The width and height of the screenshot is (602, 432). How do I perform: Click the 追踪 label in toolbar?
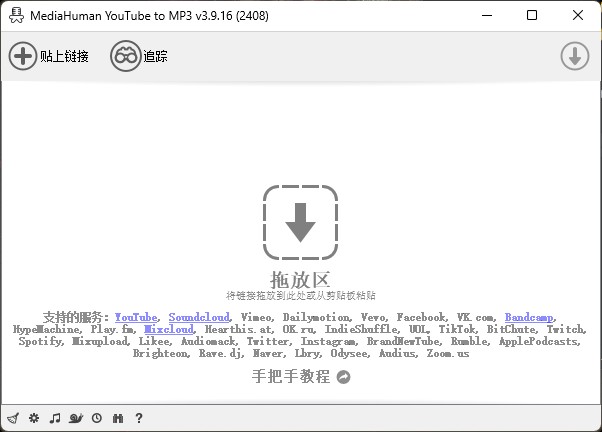(x=155, y=56)
